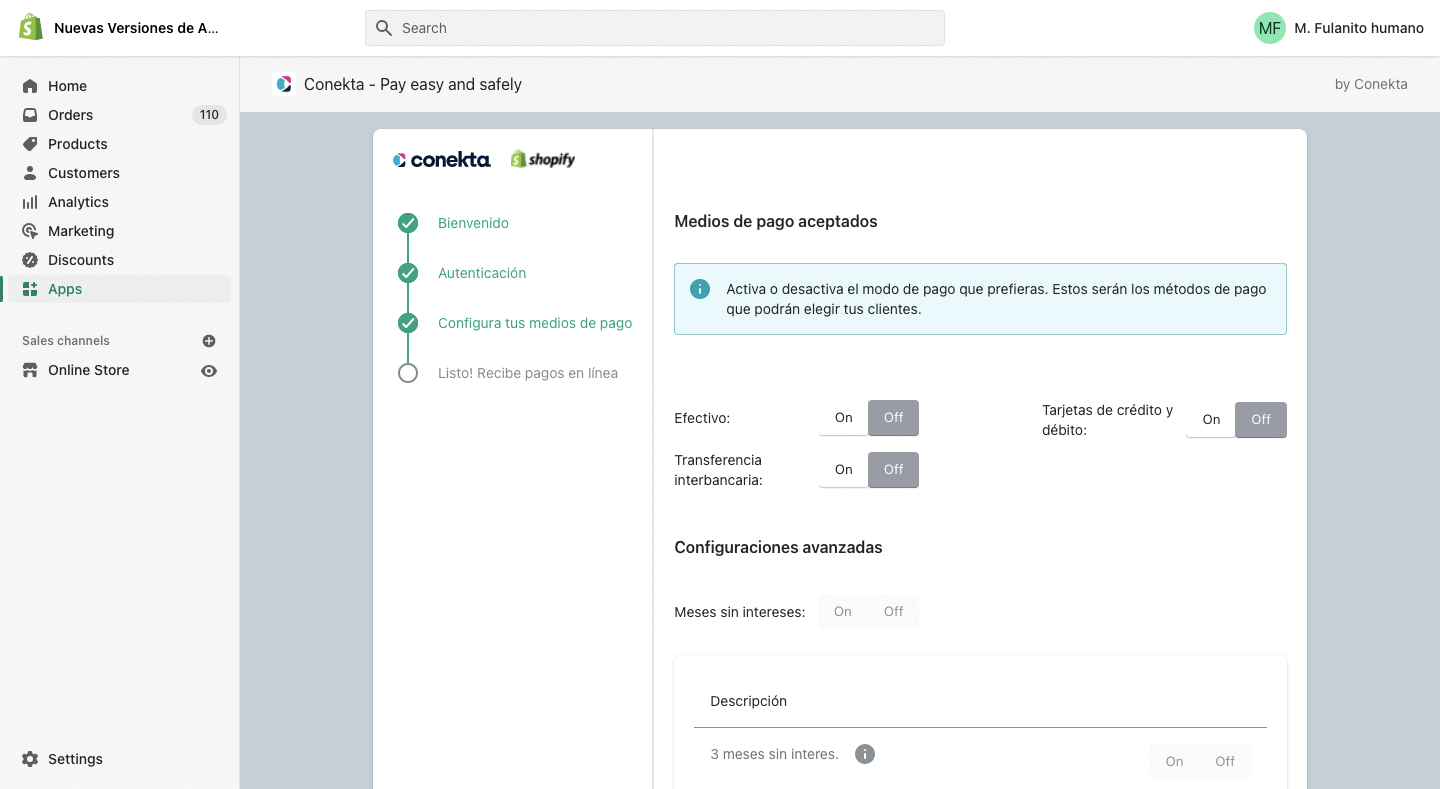The image size is (1440, 789).
Task: Click the Settings gear icon
Action: point(30,759)
